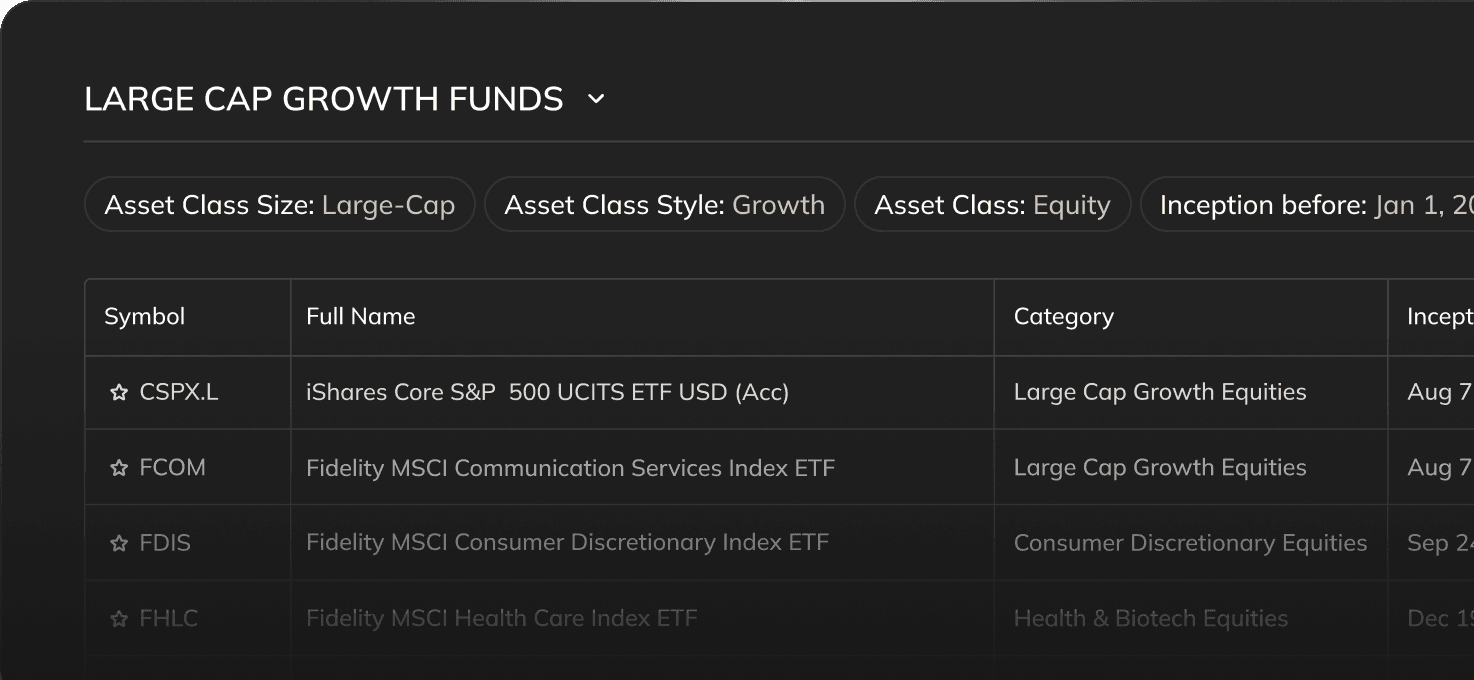Open the Large Cap Growth Funds title menu

point(324,99)
